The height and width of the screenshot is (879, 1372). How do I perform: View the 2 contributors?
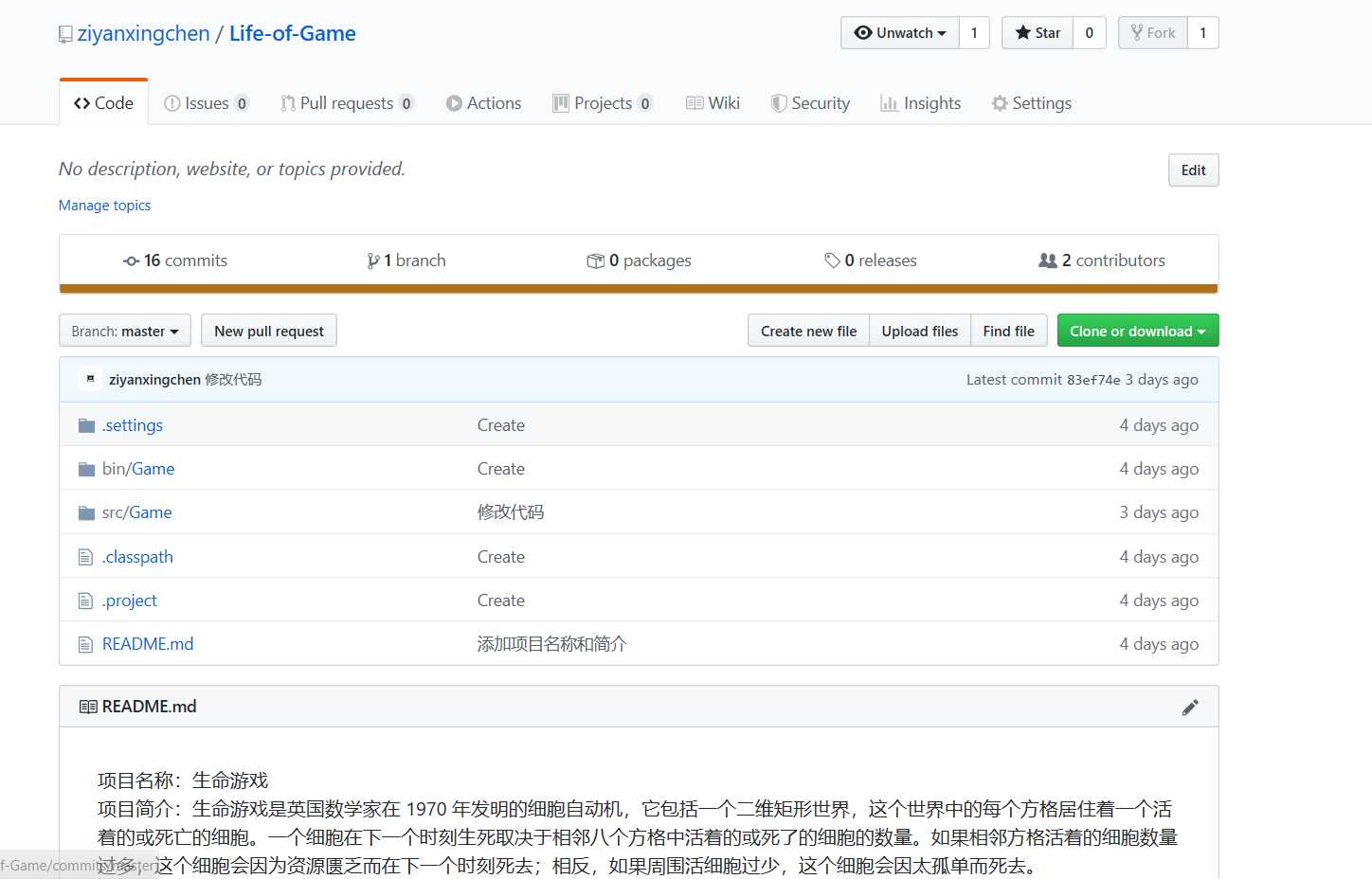point(1102,260)
